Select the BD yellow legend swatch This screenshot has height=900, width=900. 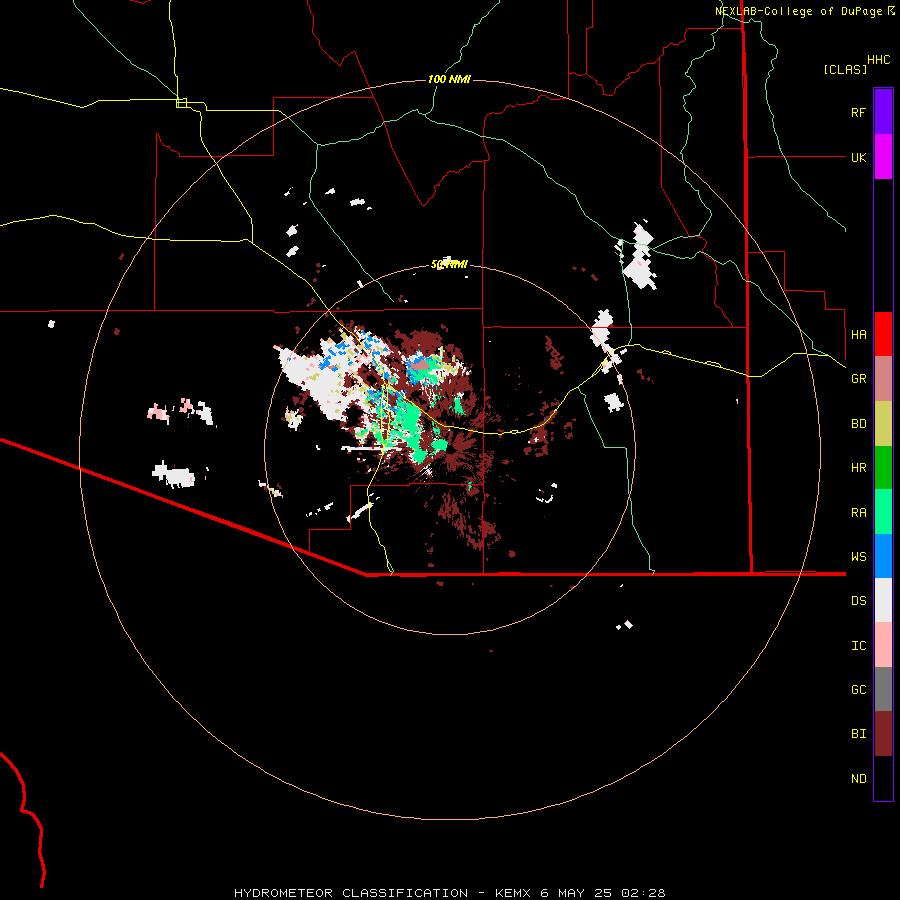tap(883, 424)
